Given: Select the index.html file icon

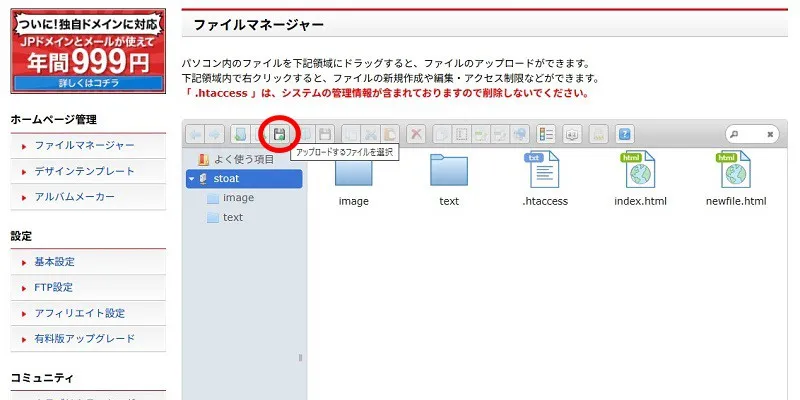Looking at the screenshot, I should [638, 169].
